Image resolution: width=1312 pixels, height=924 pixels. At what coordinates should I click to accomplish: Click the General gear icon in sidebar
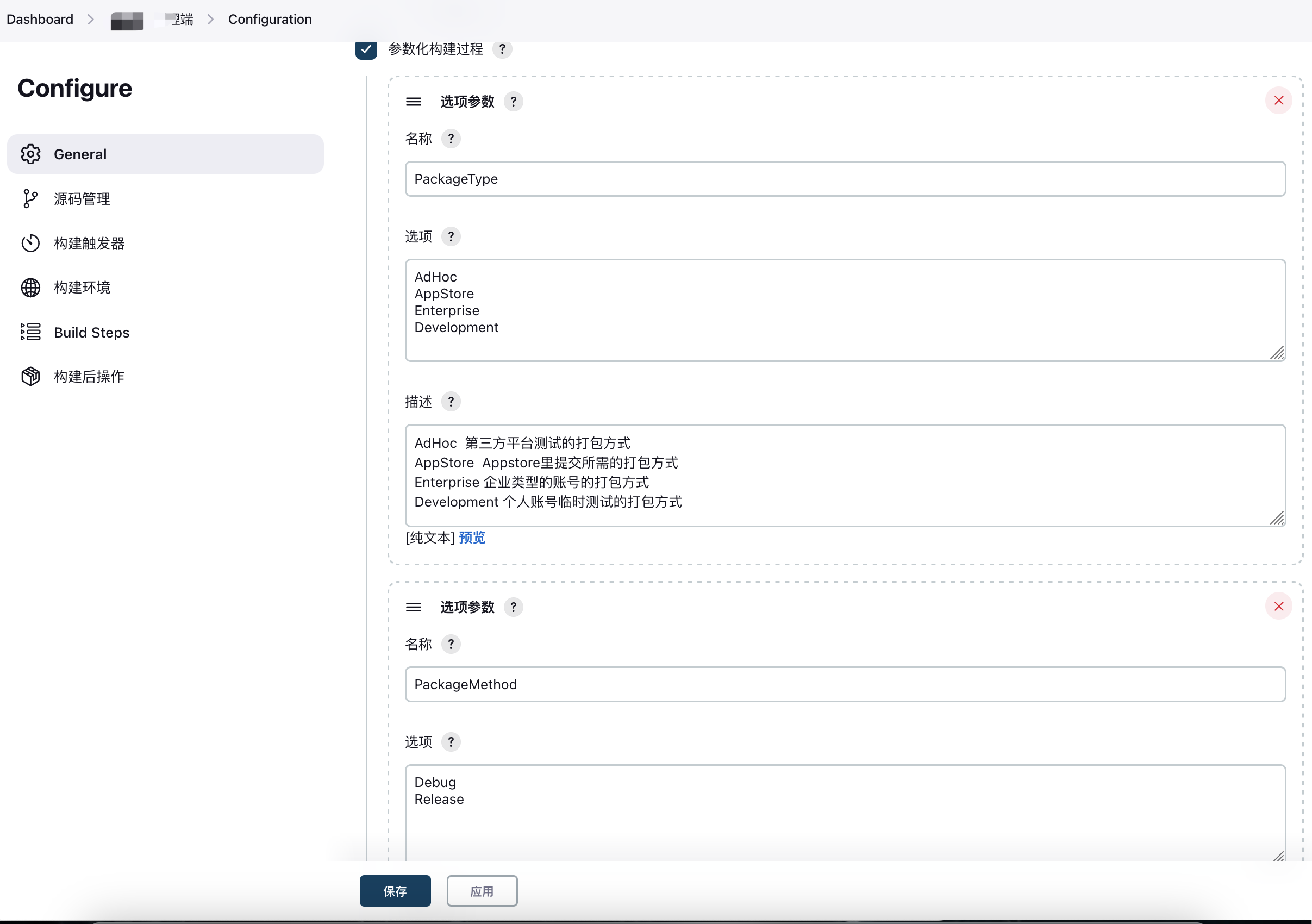coord(30,154)
